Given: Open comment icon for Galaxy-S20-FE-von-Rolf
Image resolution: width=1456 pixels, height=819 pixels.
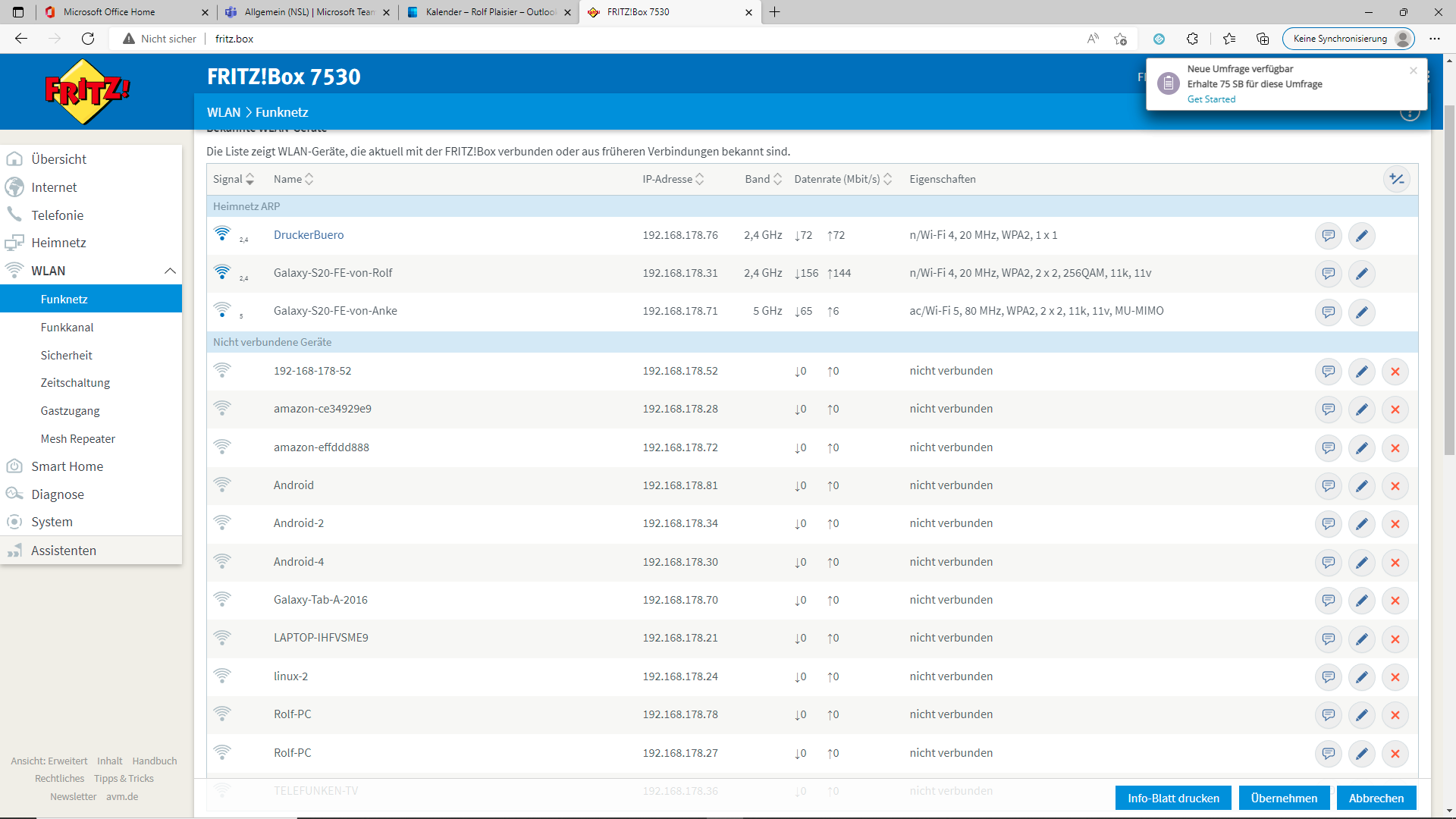Looking at the screenshot, I should pos(1328,274).
